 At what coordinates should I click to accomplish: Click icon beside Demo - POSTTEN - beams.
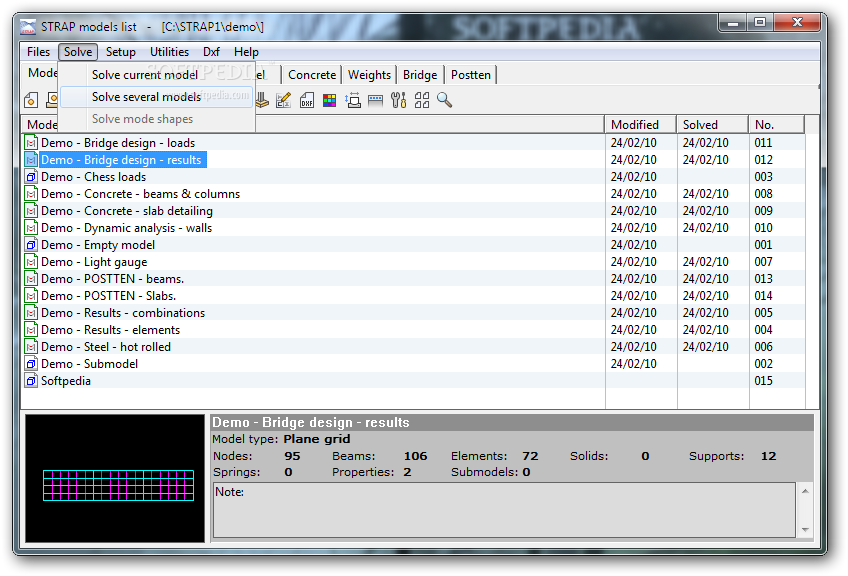[x=31, y=279]
